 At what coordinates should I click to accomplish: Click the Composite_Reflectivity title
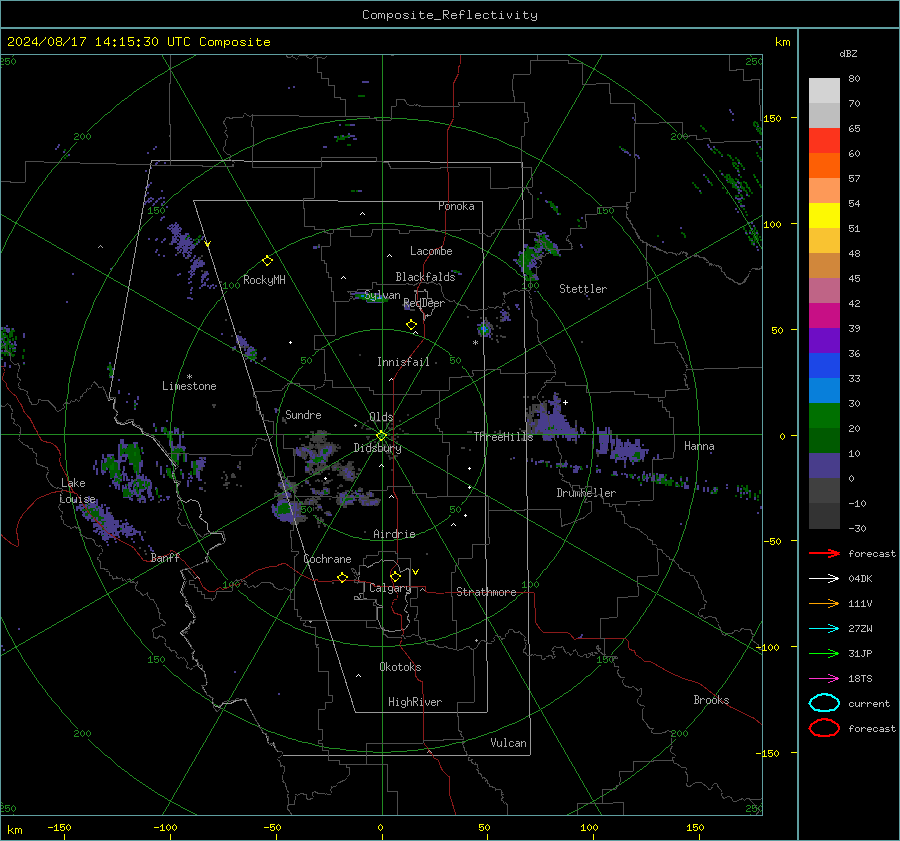coord(450,15)
